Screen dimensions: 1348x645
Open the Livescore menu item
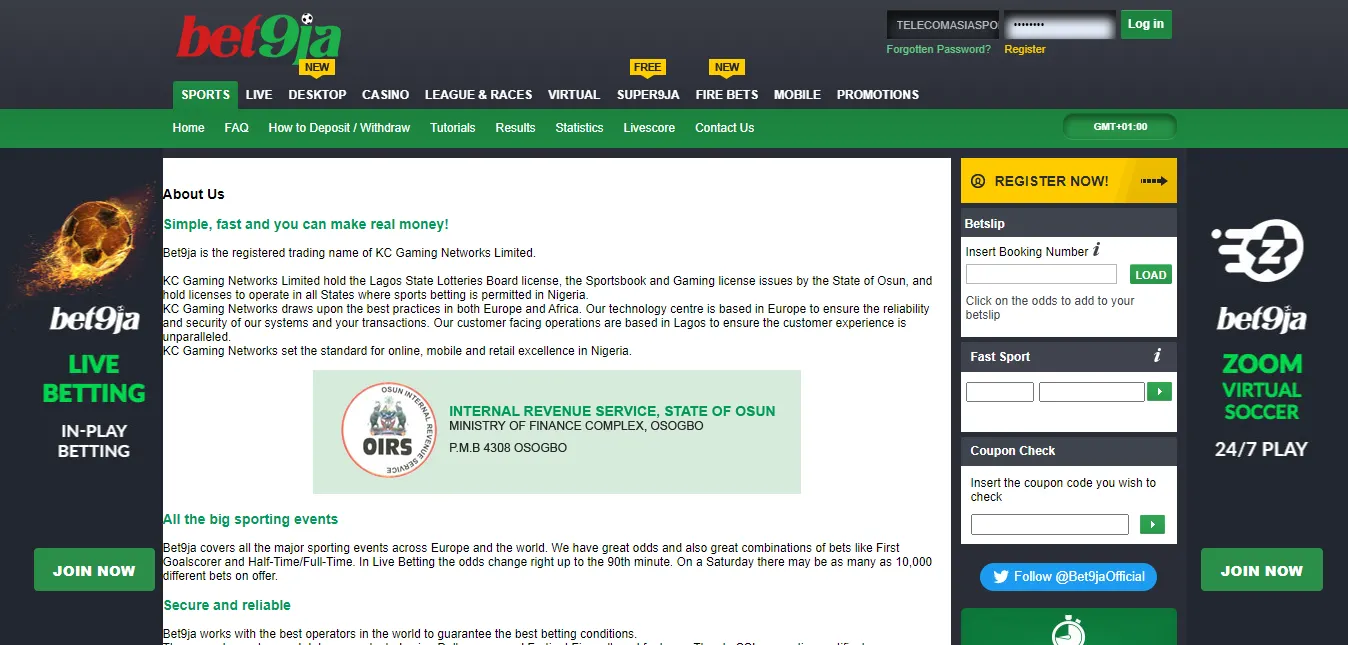click(648, 128)
